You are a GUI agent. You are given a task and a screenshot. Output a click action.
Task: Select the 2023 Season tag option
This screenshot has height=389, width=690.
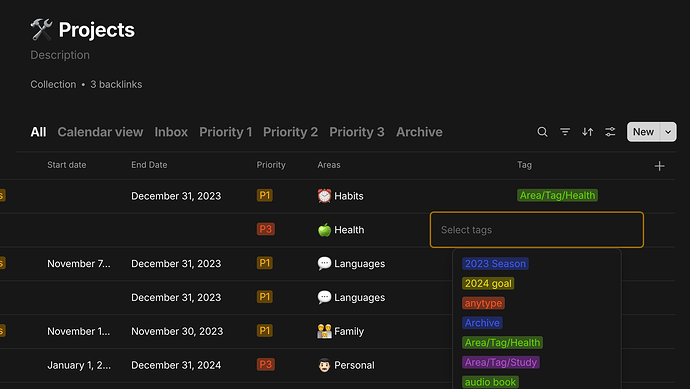click(x=495, y=264)
